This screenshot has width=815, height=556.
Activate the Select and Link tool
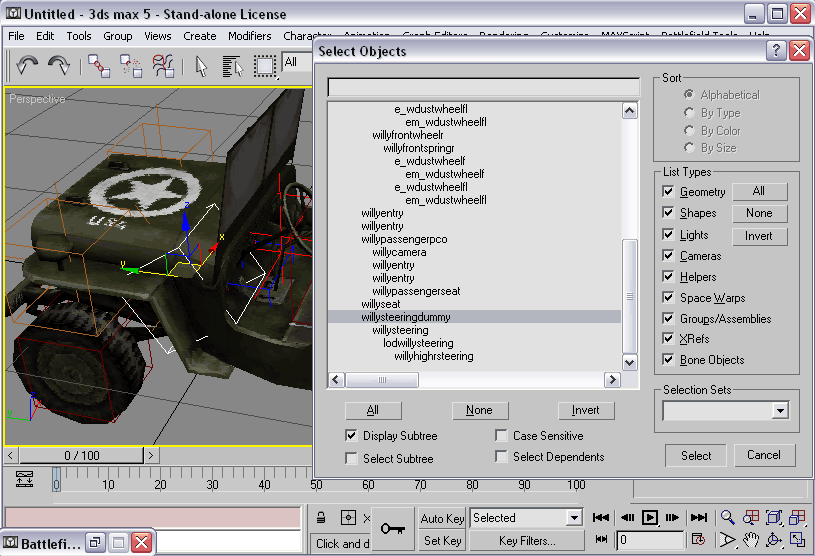pos(99,66)
